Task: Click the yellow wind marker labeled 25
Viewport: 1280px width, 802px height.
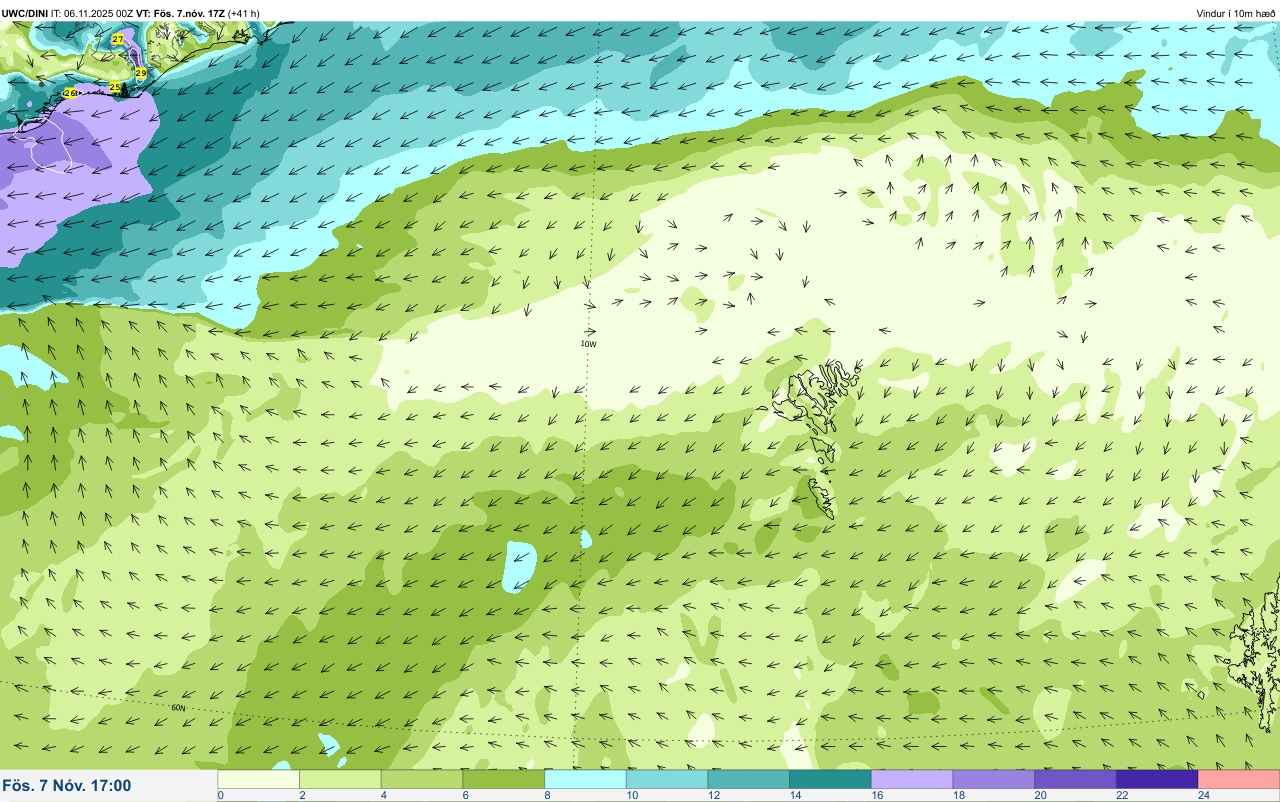Action: click(x=115, y=88)
